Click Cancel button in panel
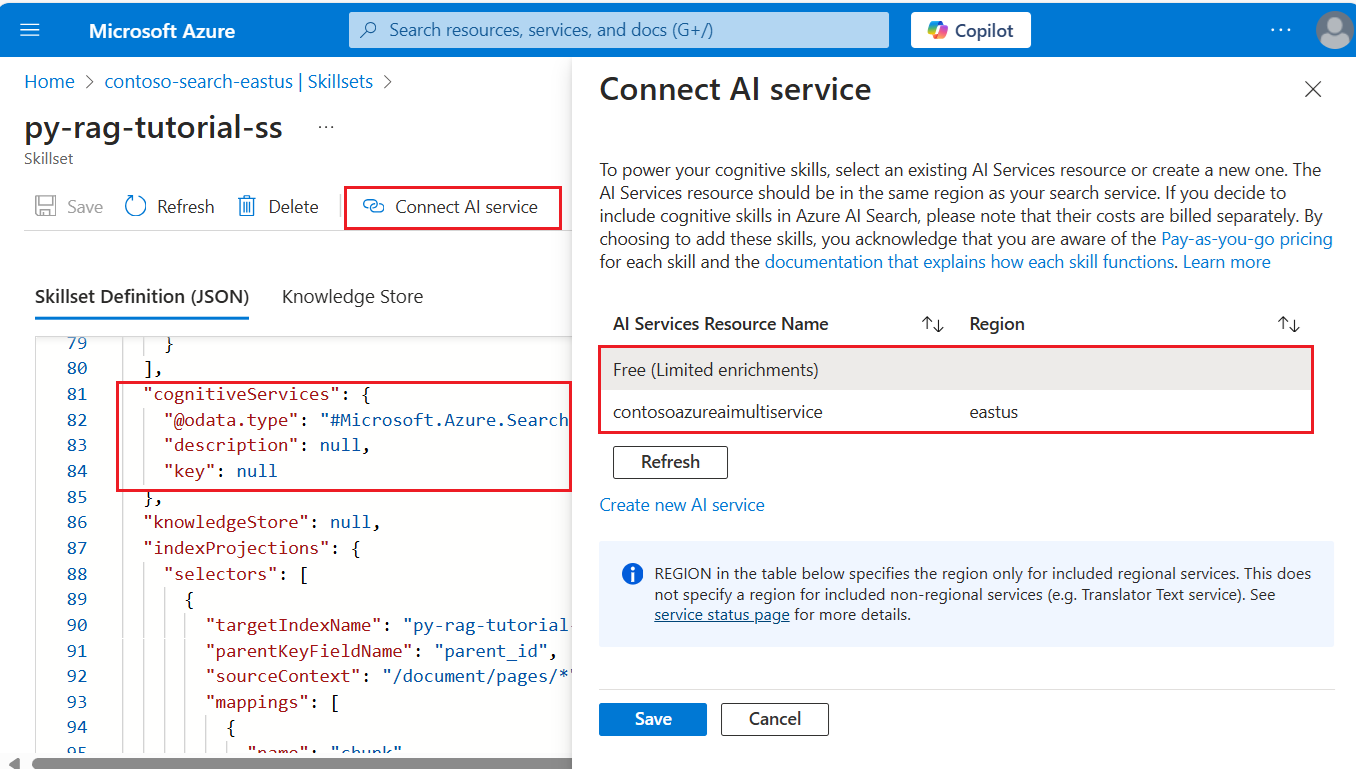1356x769 pixels. [x=775, y=719]
